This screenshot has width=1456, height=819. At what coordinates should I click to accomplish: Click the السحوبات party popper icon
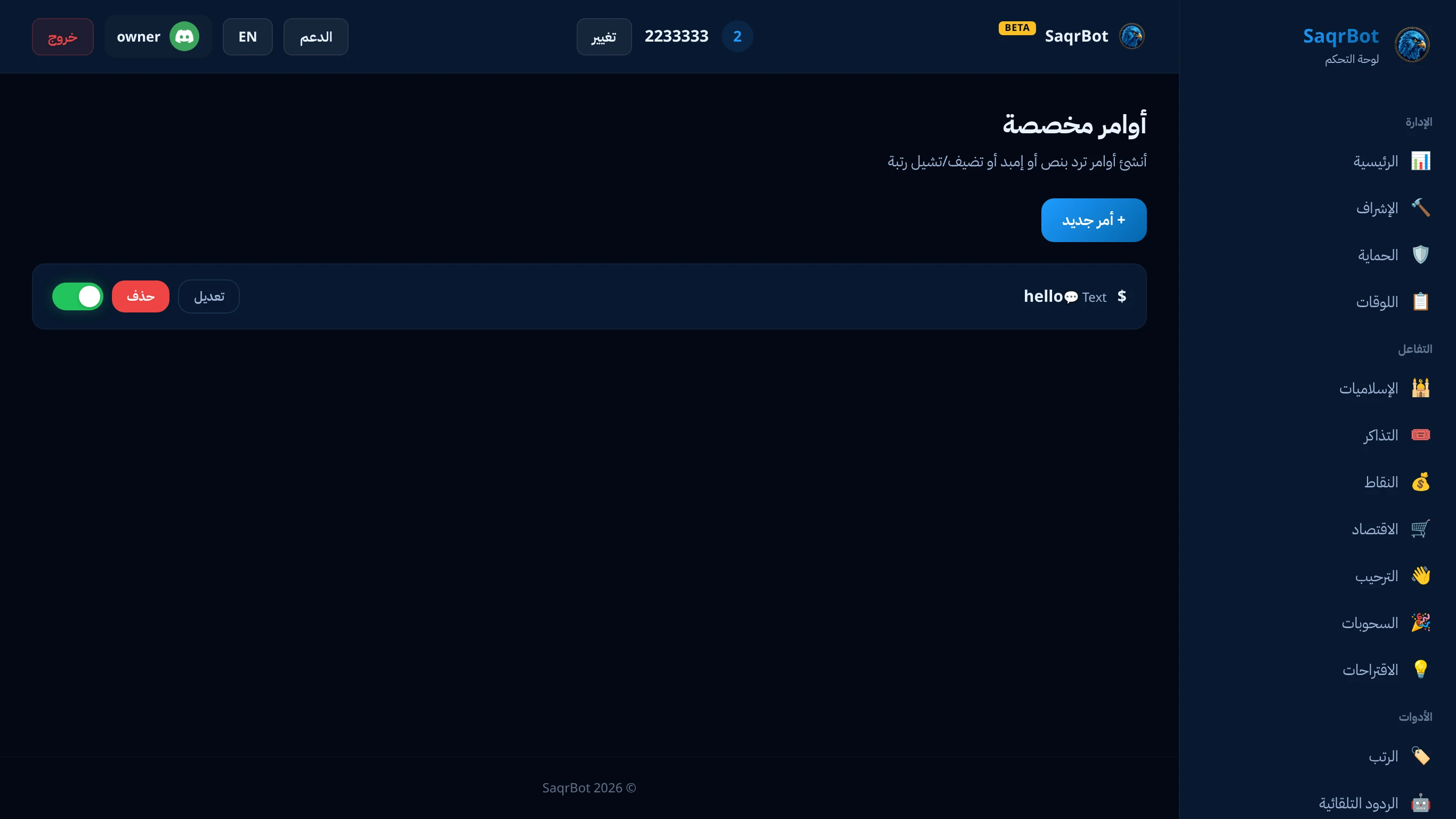(1420, 623)
